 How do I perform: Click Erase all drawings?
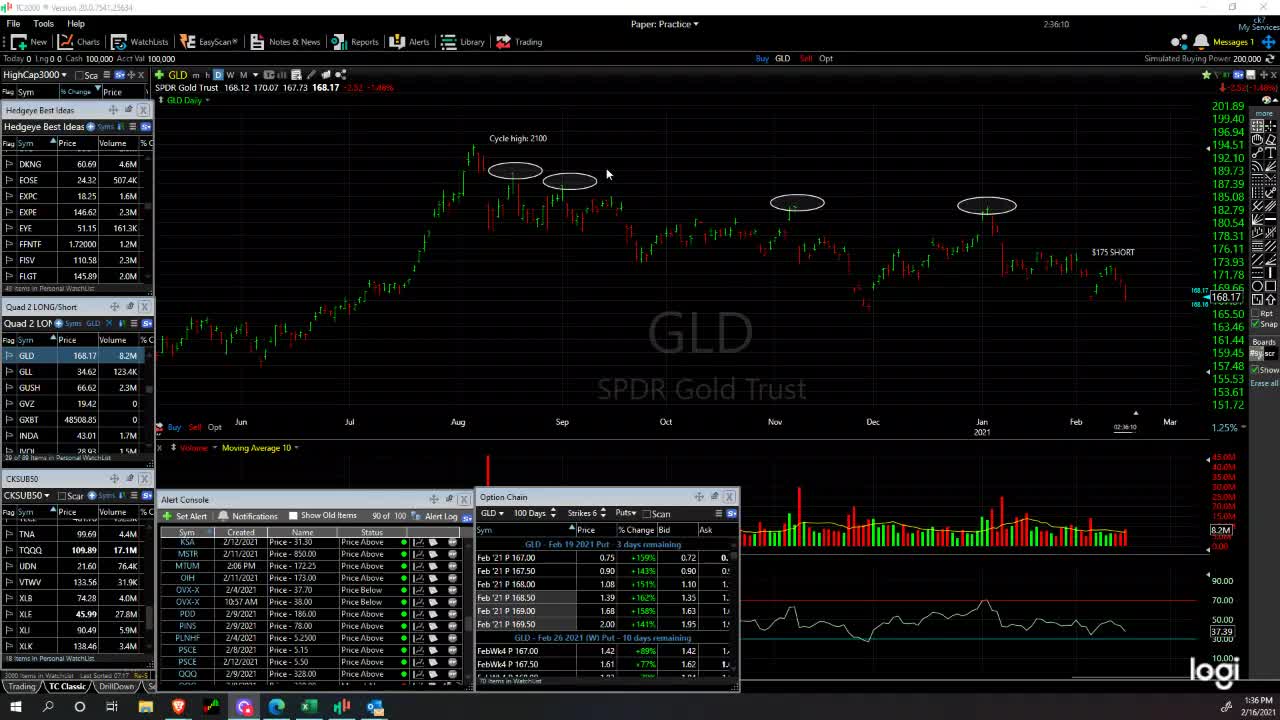pos(1264,384)
